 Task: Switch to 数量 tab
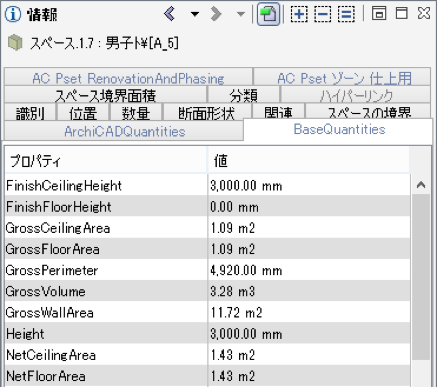click(136, 112)
